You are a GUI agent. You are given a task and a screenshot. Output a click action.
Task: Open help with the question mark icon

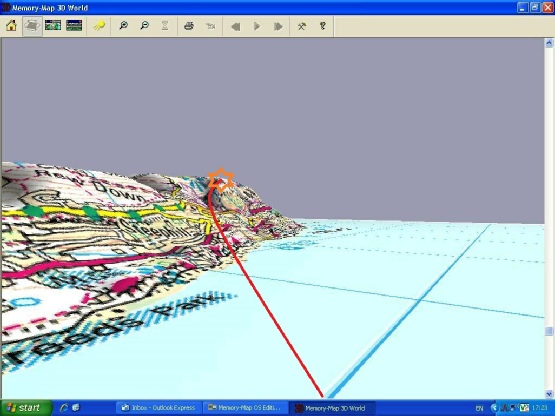point(322,26)
